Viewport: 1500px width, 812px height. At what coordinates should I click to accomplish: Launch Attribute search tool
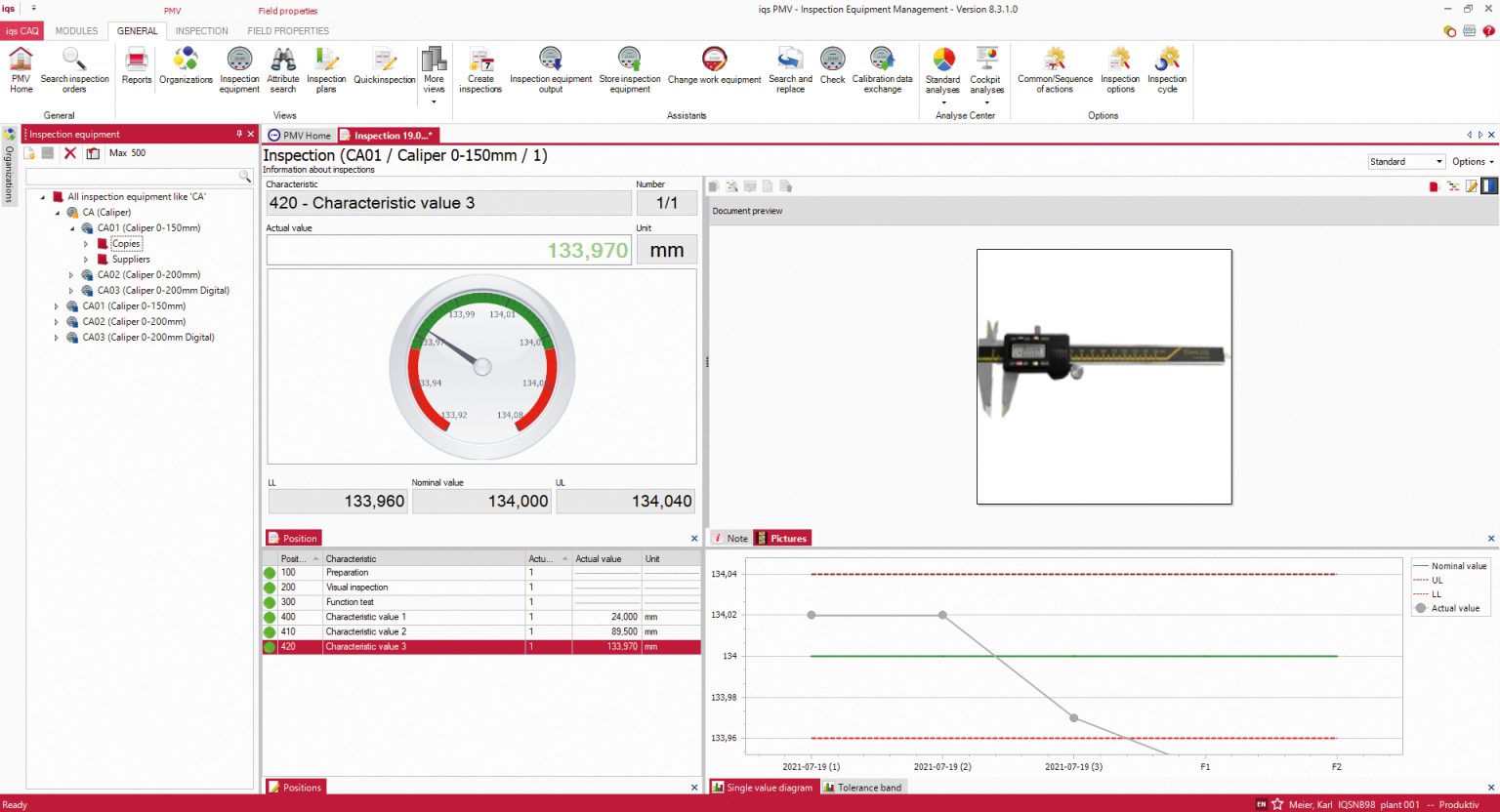283,69
